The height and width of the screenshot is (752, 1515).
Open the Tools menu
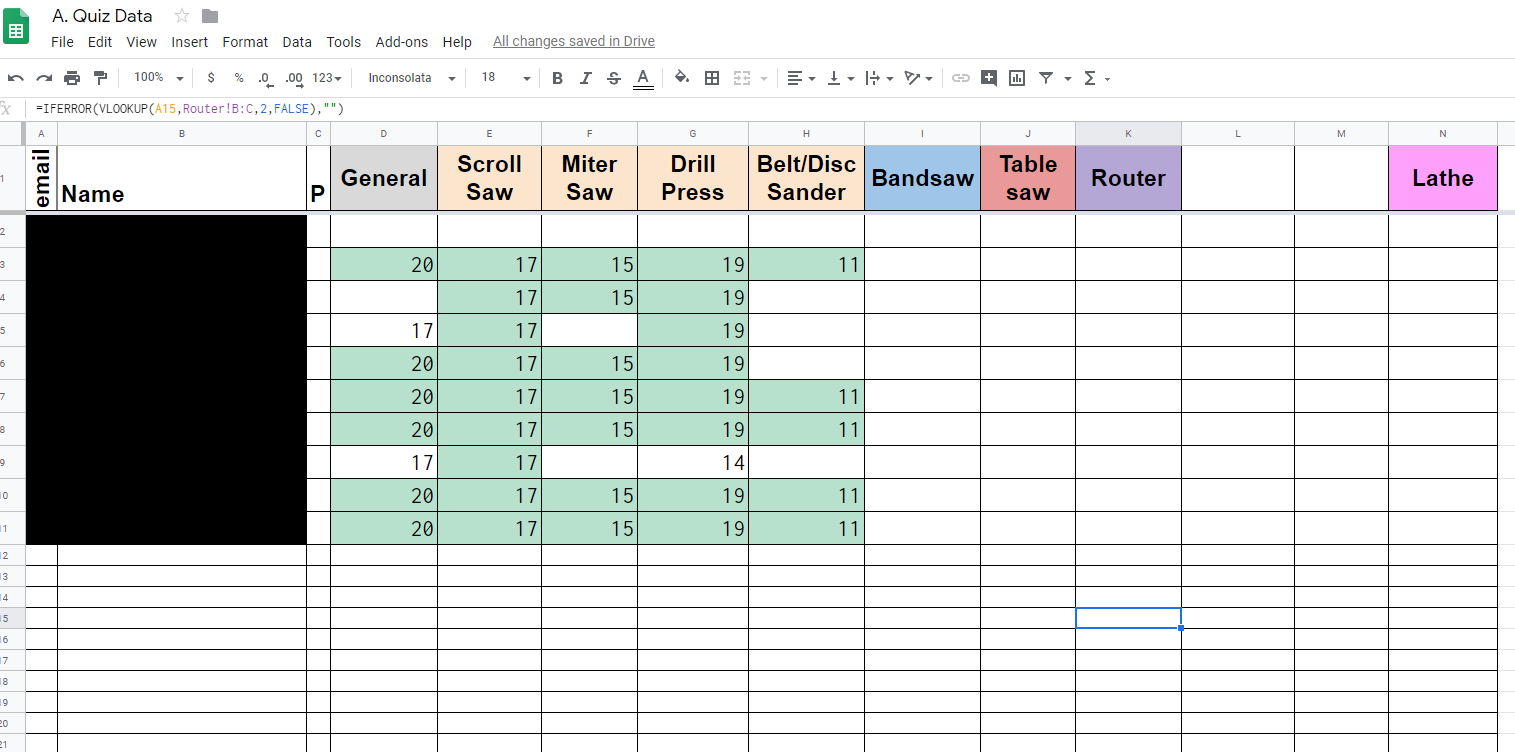point(344,42)
